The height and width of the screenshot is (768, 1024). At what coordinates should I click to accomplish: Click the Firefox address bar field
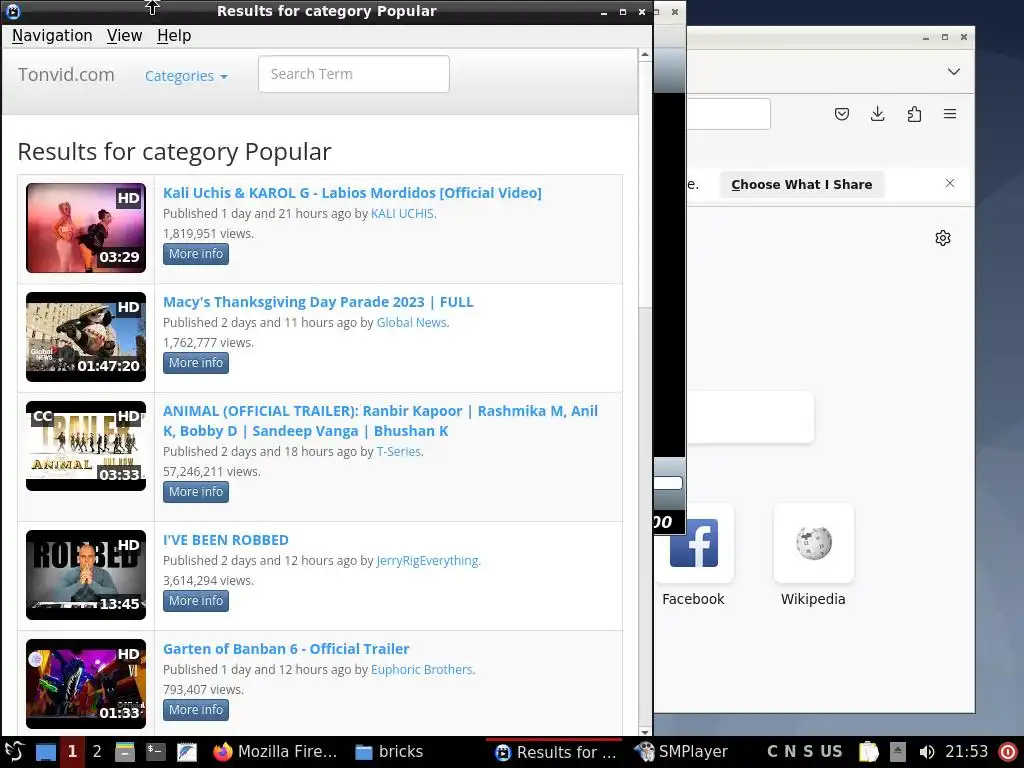click(x=728, y=114)
